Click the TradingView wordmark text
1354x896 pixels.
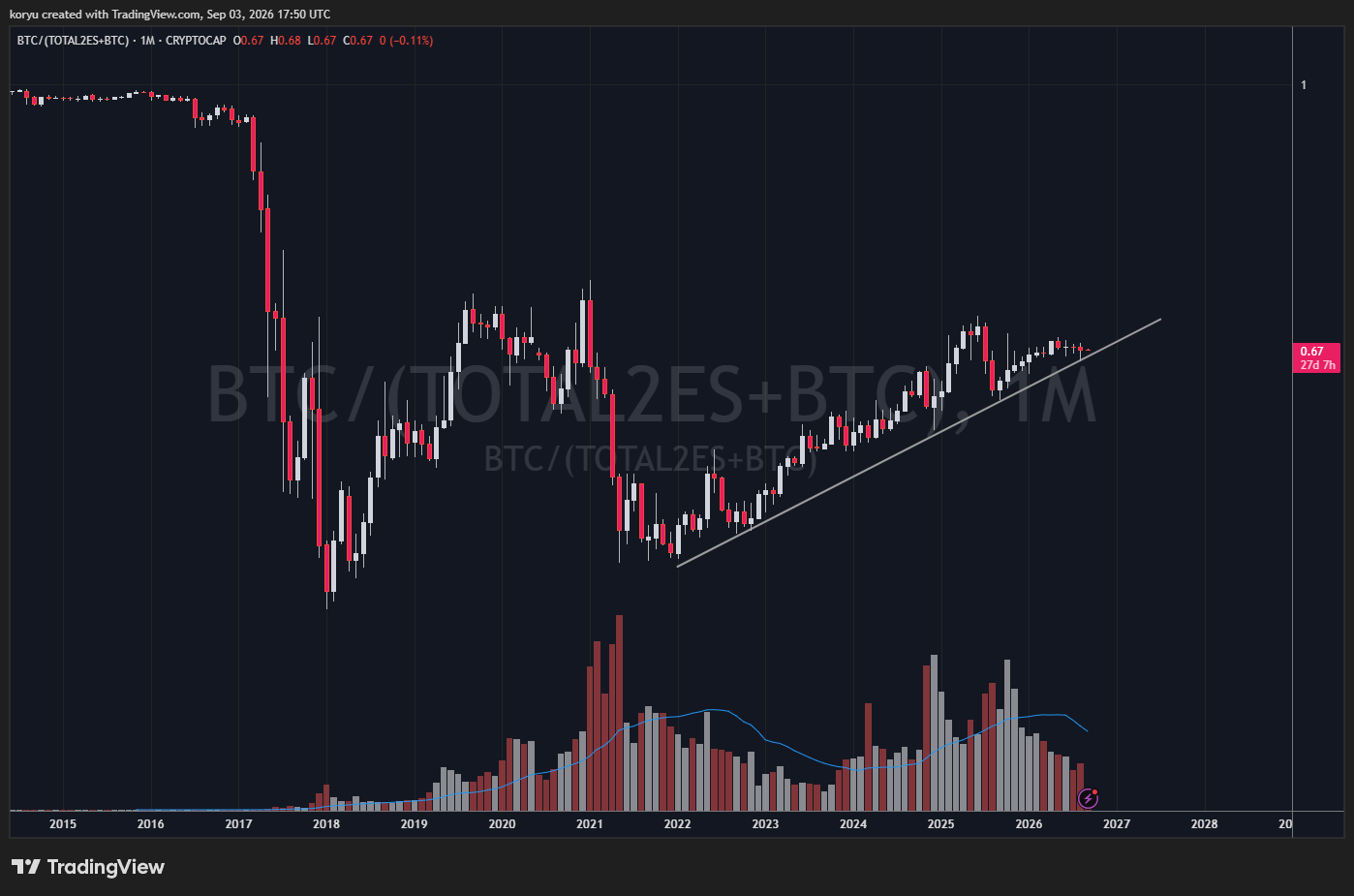[106, 867]
